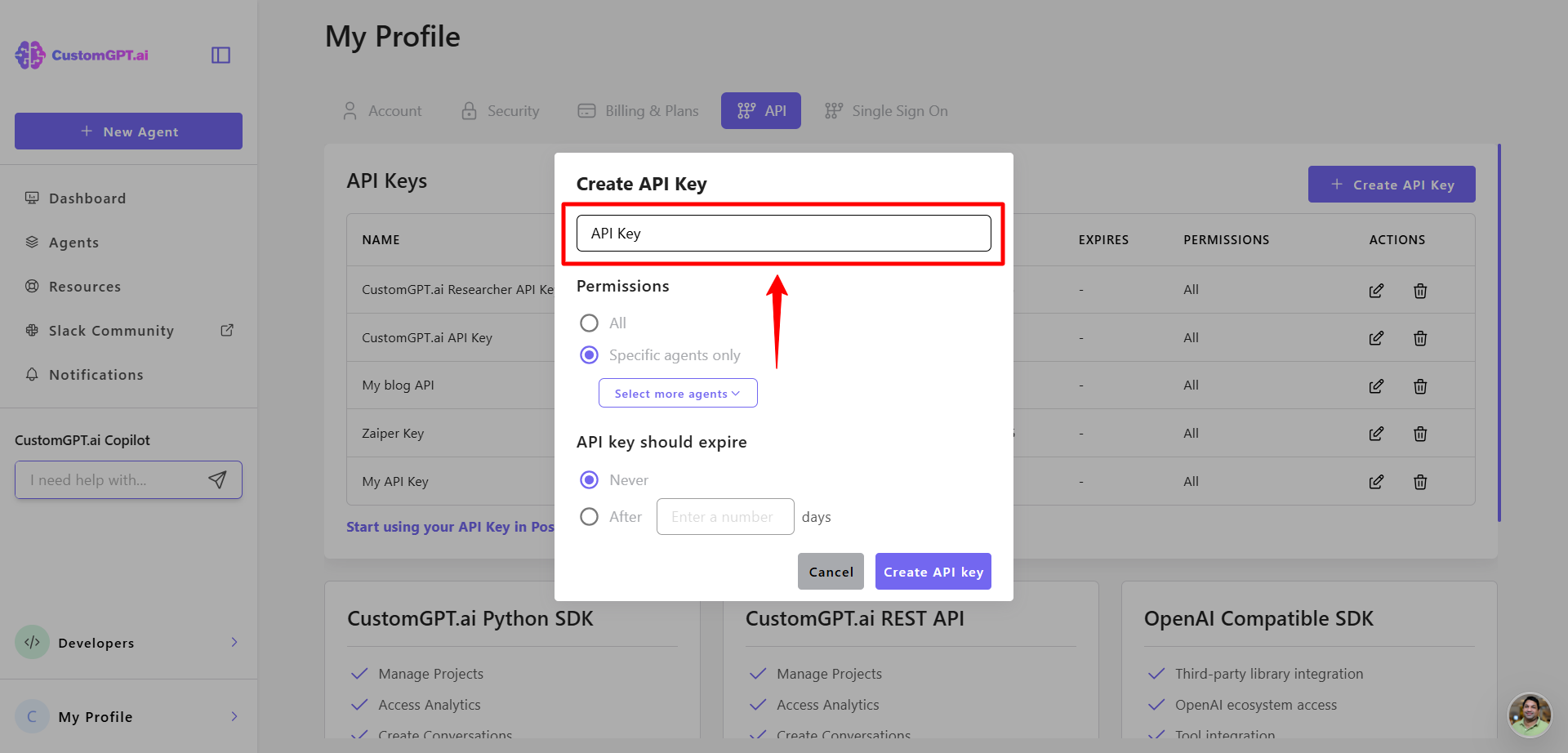Screen dimensions: 1568x753
Task: Expand the My Profile menu chevron
Action: pyautogui.click(x=234, y=716)
